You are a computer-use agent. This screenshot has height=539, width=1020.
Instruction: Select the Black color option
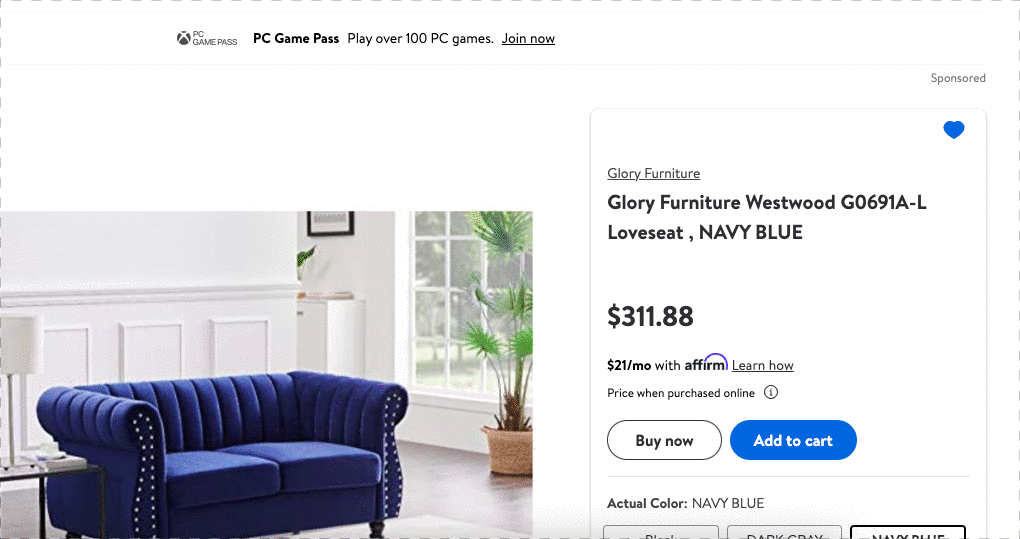click(x=661, y=532)
